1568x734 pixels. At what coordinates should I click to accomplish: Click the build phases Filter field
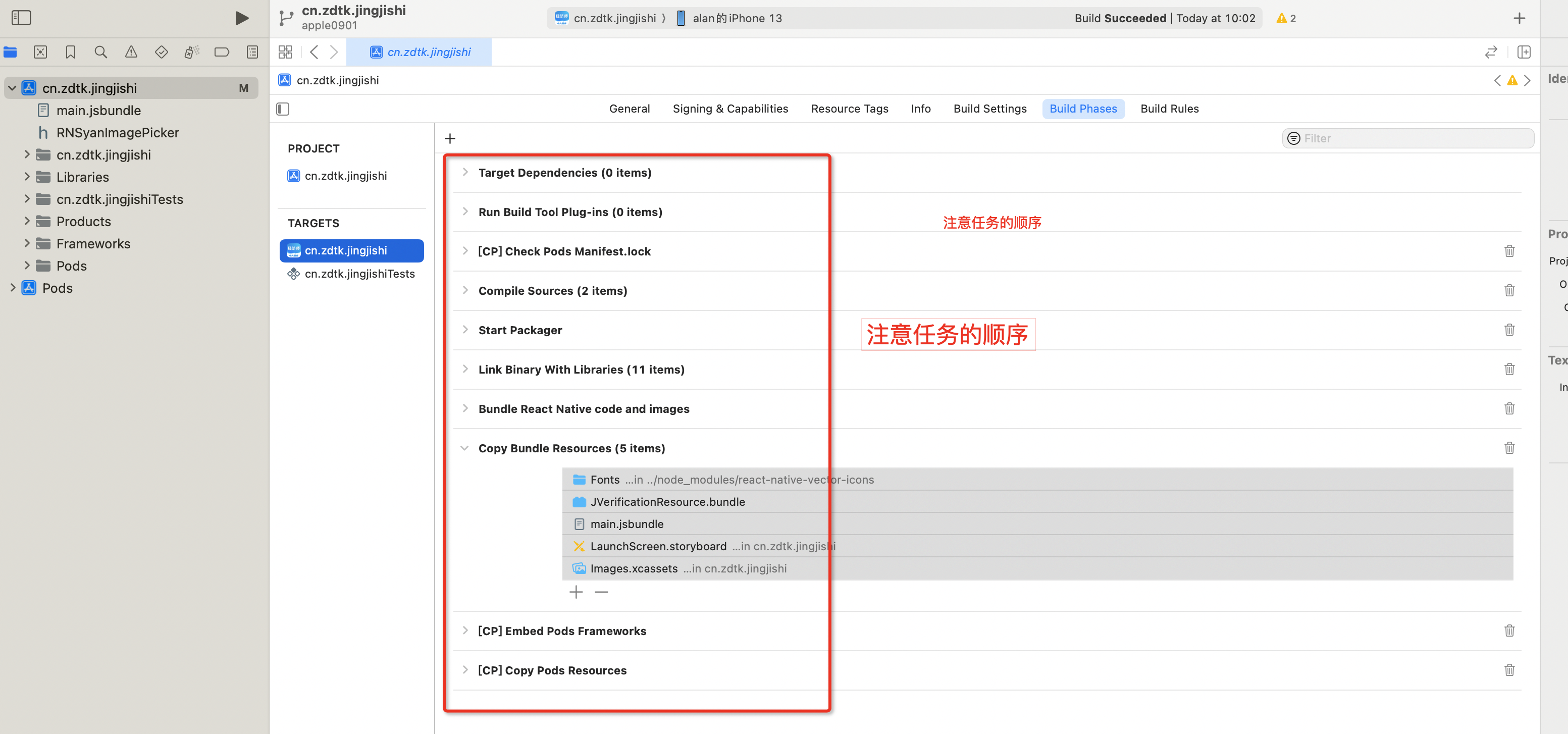point(1412,139)
